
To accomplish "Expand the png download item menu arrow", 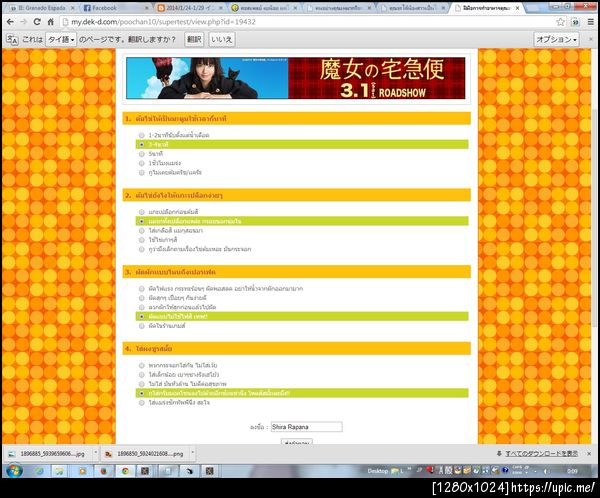I will tap(192, 454).
